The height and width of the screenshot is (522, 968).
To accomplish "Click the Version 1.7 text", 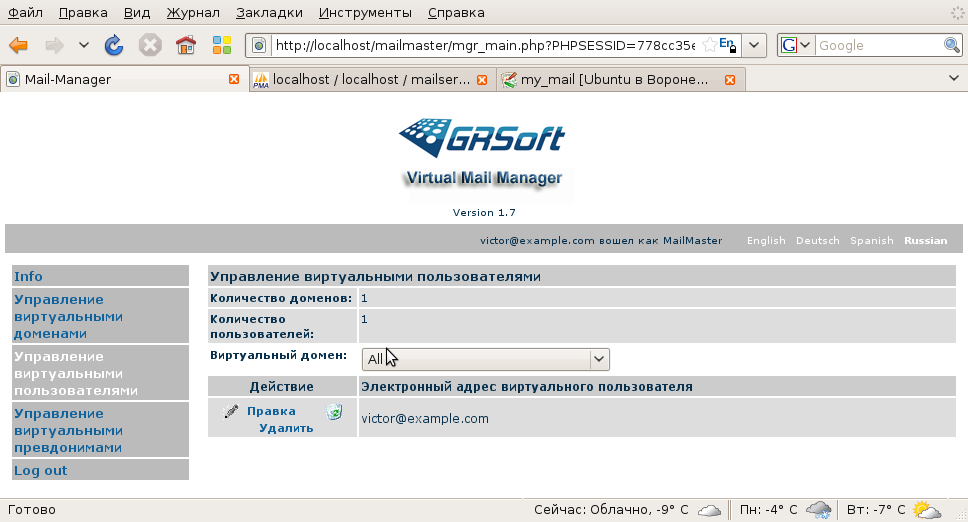I will click(x=484, y=212).
